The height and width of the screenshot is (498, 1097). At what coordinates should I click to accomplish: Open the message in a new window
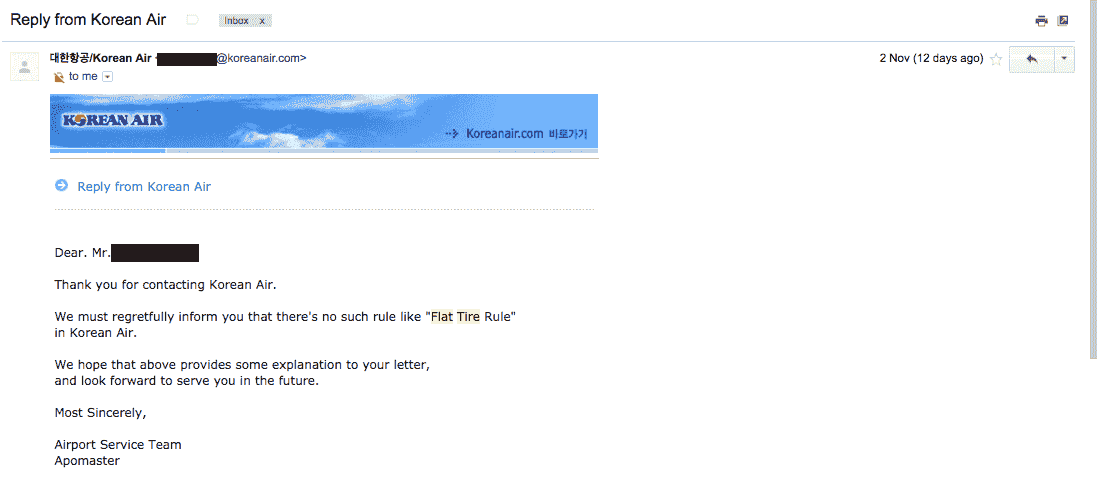pyautogui.click(x=1063, y=21)
